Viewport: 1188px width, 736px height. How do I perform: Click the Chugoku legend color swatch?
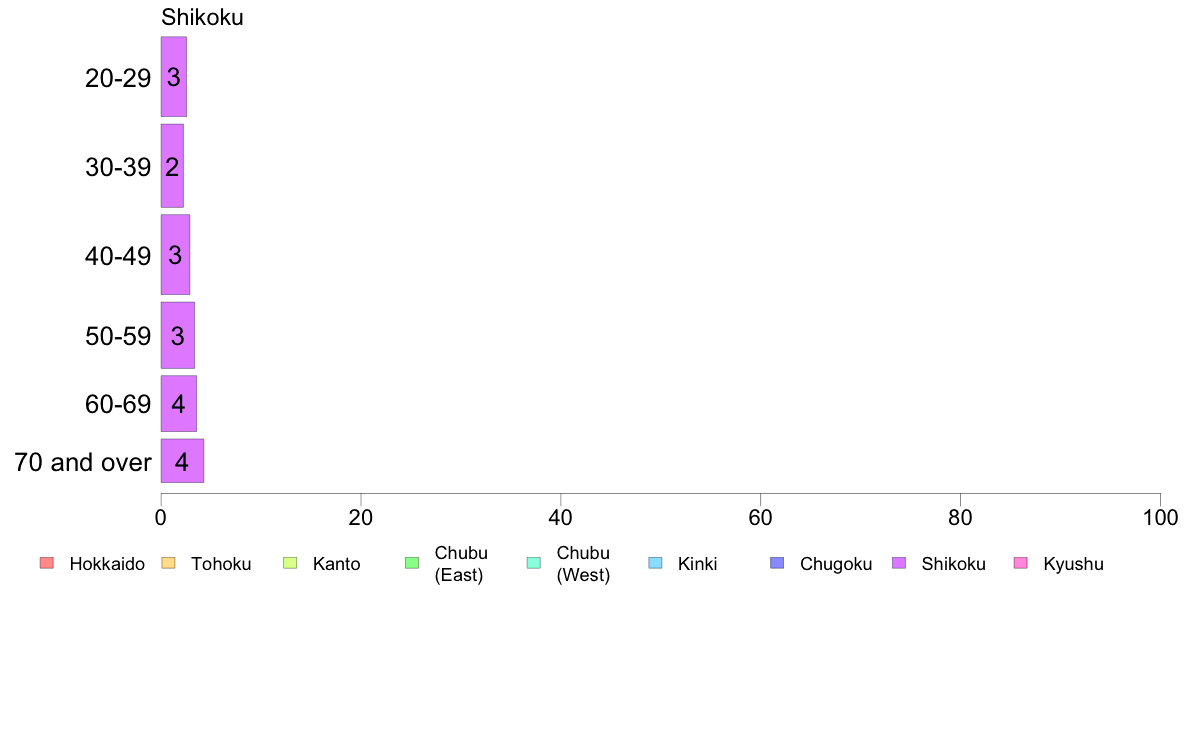click(x=777, y=563)
